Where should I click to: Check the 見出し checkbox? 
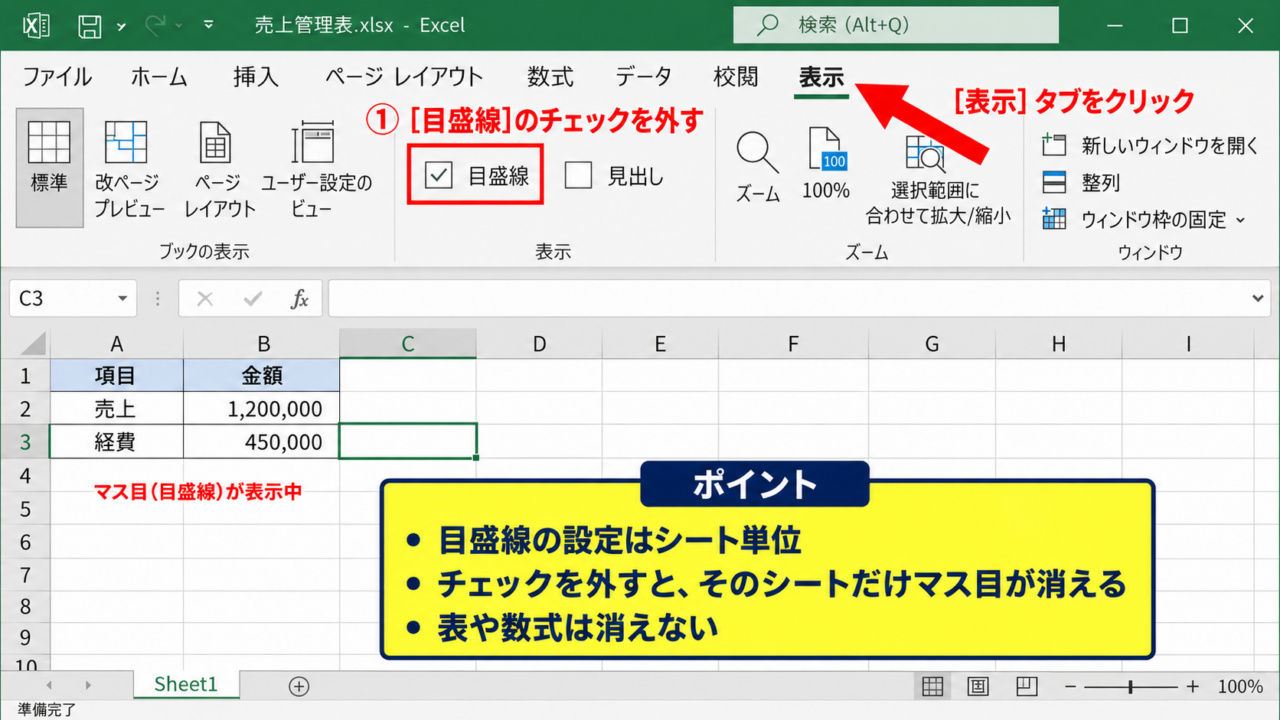coord(578,176)
